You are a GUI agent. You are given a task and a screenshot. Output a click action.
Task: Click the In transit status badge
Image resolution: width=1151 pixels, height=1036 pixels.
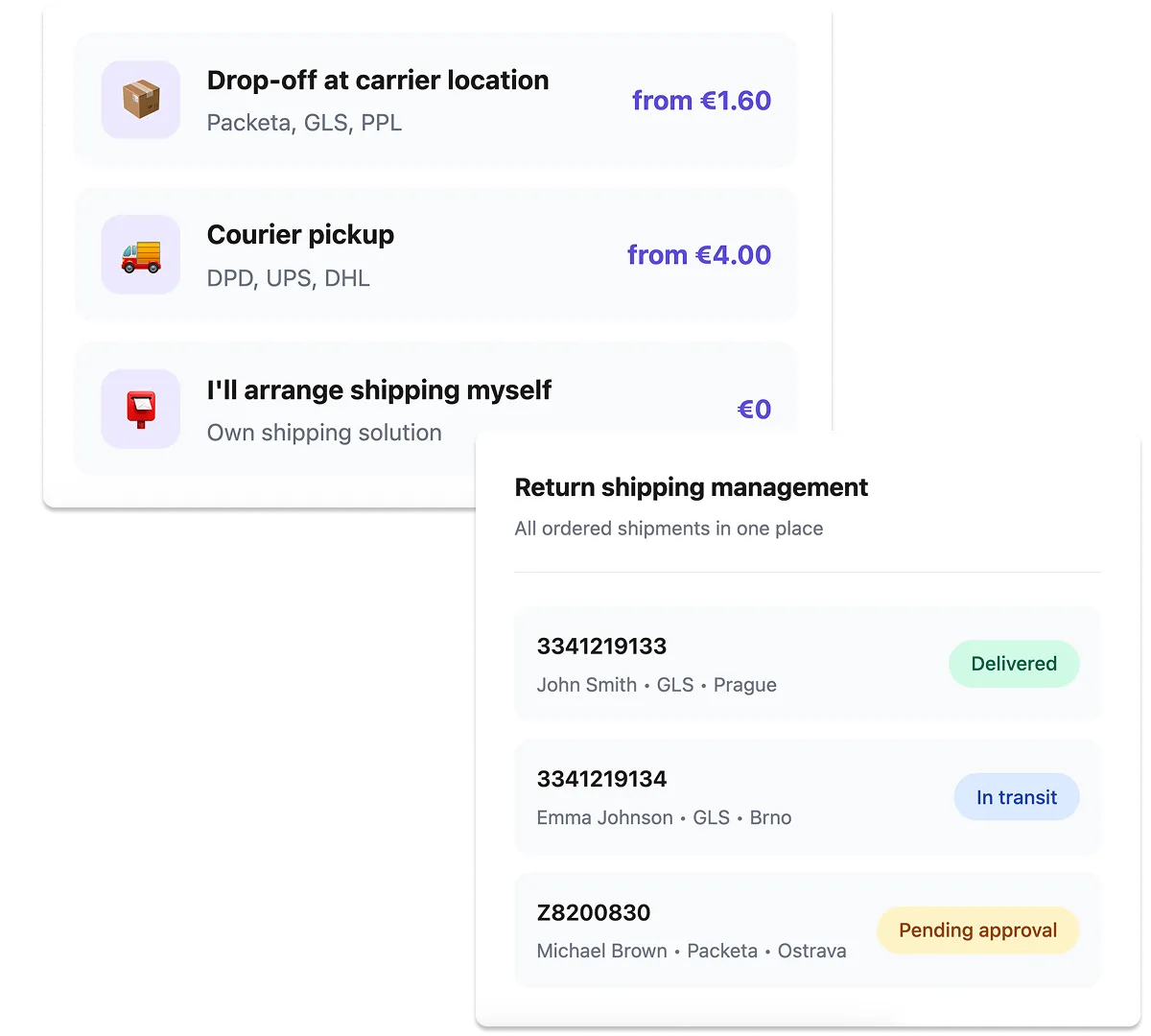coord(1016,797)
